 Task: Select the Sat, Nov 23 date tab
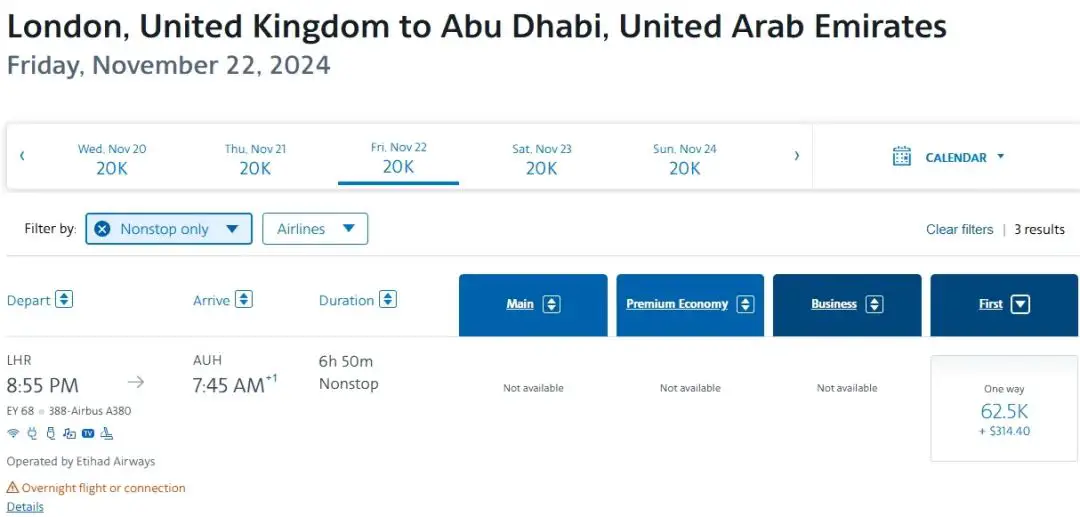pyautogui.click(x=541, y=159)
